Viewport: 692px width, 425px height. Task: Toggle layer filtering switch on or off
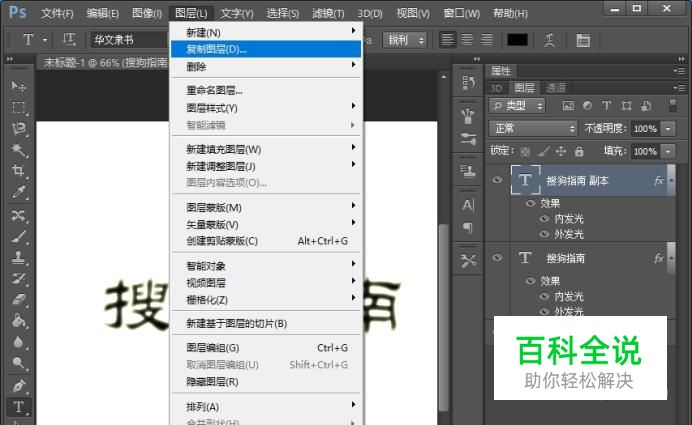(672, 105)
